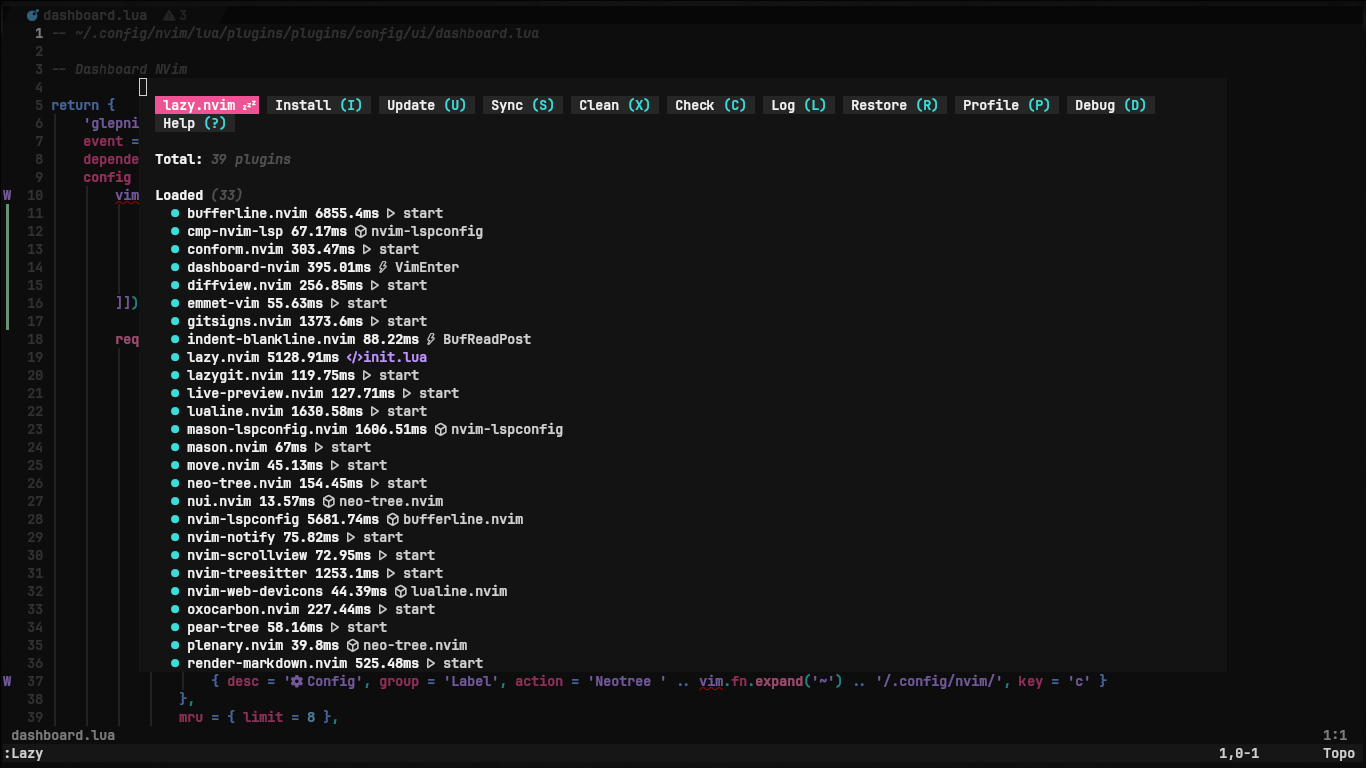1367x769 pixels.
Task: Select the nvim-scrollview plugin row
Action: 302,555
